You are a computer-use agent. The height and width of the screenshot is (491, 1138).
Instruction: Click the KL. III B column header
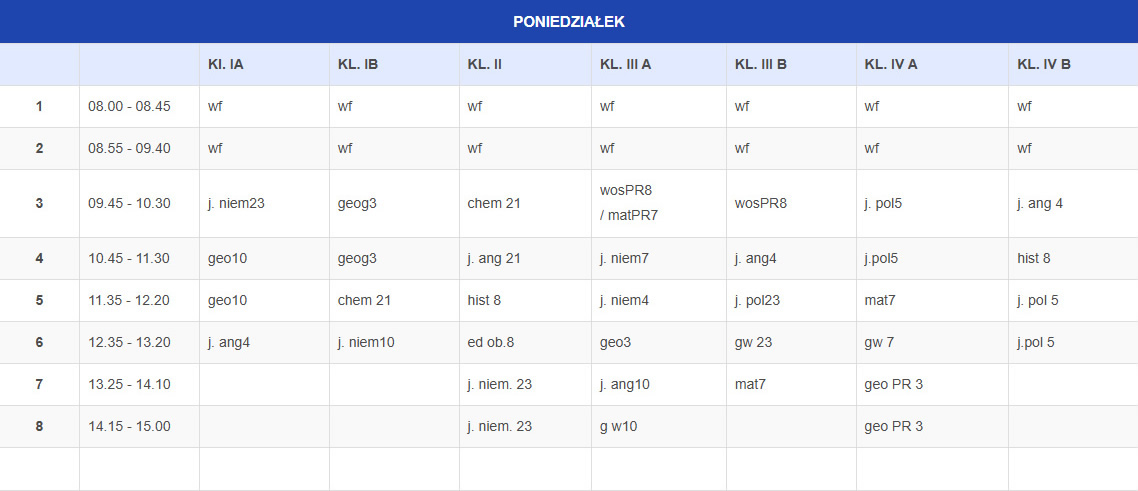click(x=760, y=64)
